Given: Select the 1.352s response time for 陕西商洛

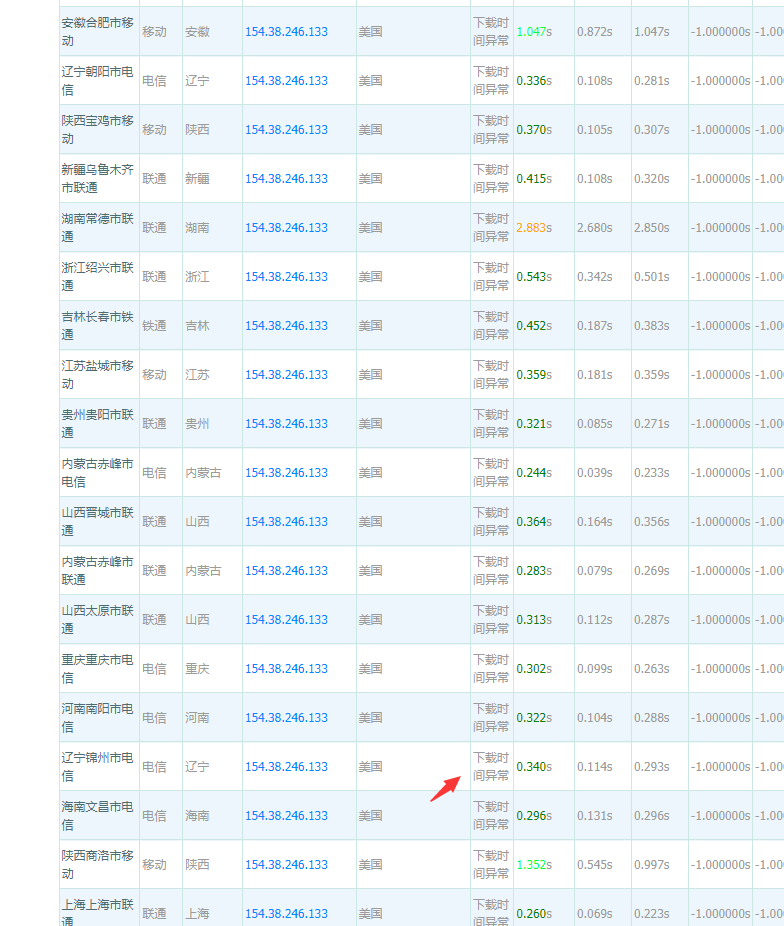Looking at the screenshot, I should (x=533, y=865).
